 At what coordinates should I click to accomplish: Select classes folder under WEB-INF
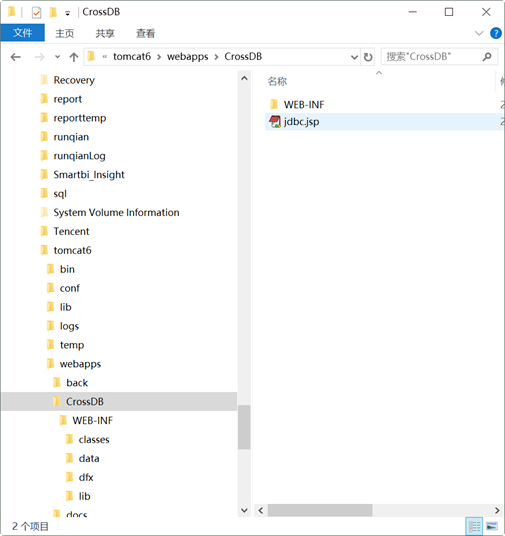point(94,440)
